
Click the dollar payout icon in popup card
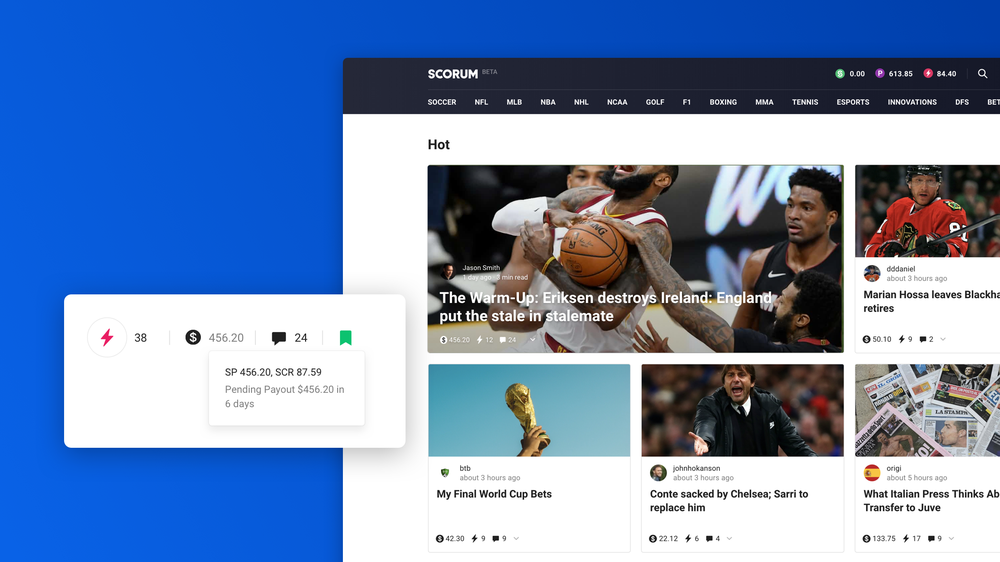193,337
